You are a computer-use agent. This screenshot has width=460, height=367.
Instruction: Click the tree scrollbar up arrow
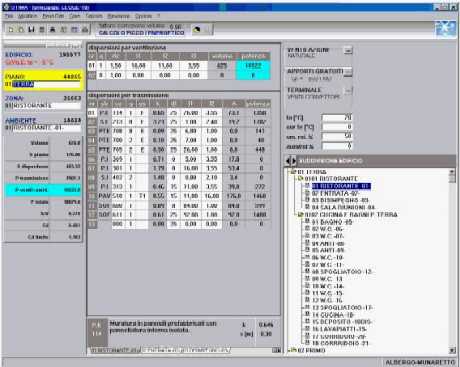(x=452, y=172)
